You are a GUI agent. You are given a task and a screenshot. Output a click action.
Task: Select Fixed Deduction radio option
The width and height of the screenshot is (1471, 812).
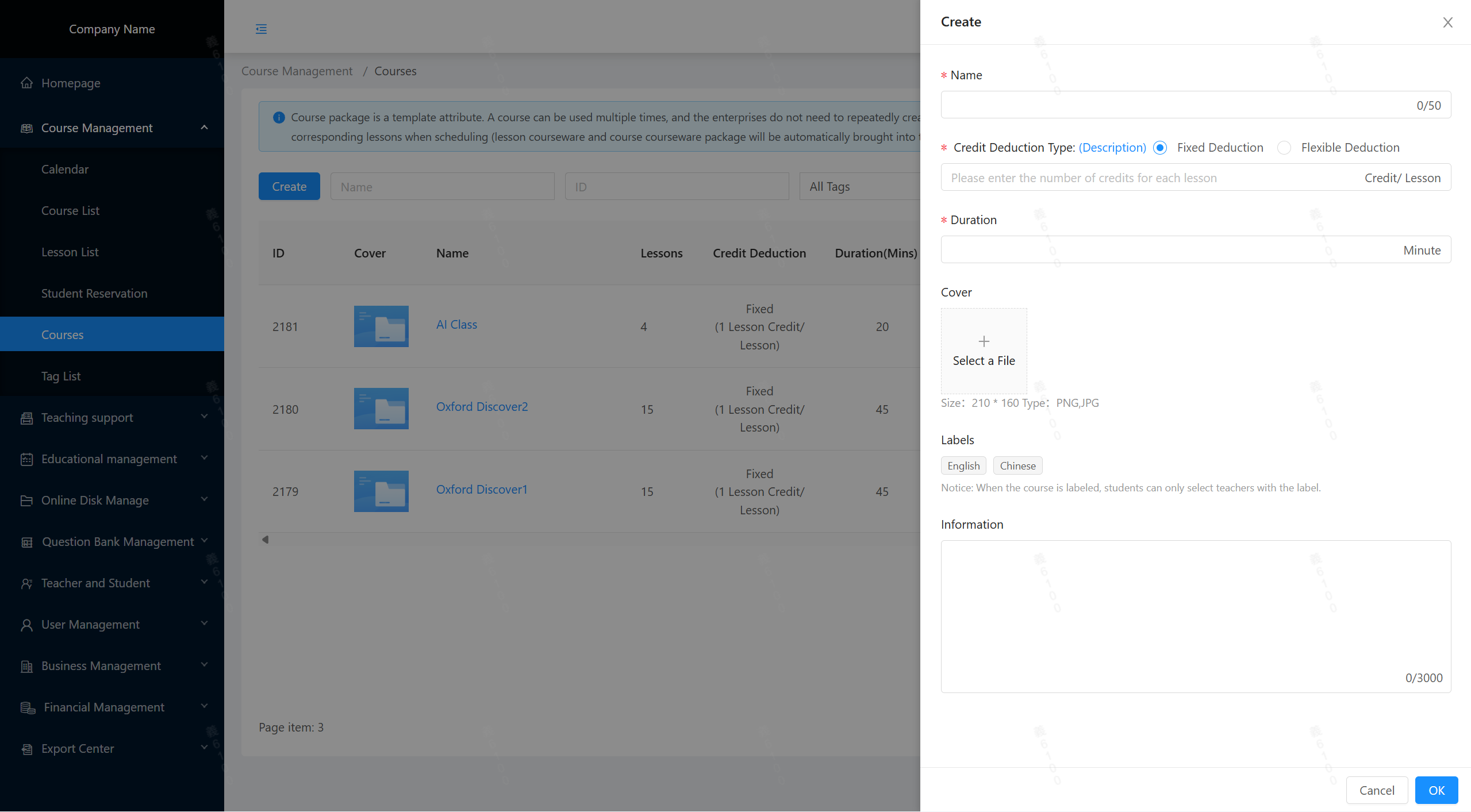(x=1160, y=148)
